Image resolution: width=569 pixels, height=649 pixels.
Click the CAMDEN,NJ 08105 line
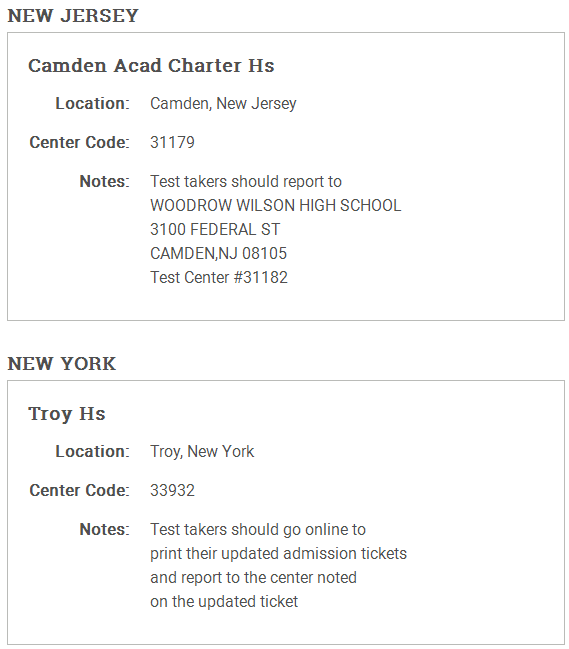coord(218,253)
